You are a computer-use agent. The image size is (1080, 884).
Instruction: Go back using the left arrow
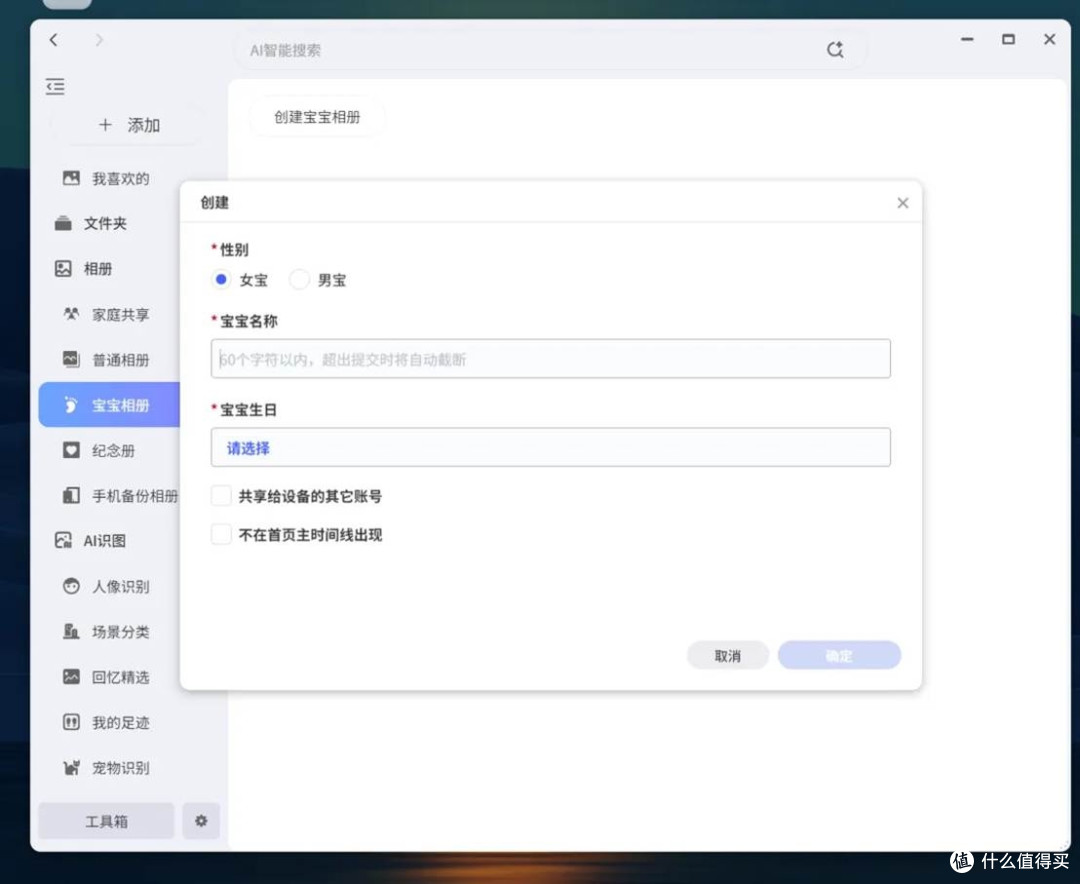pos(54,40)
